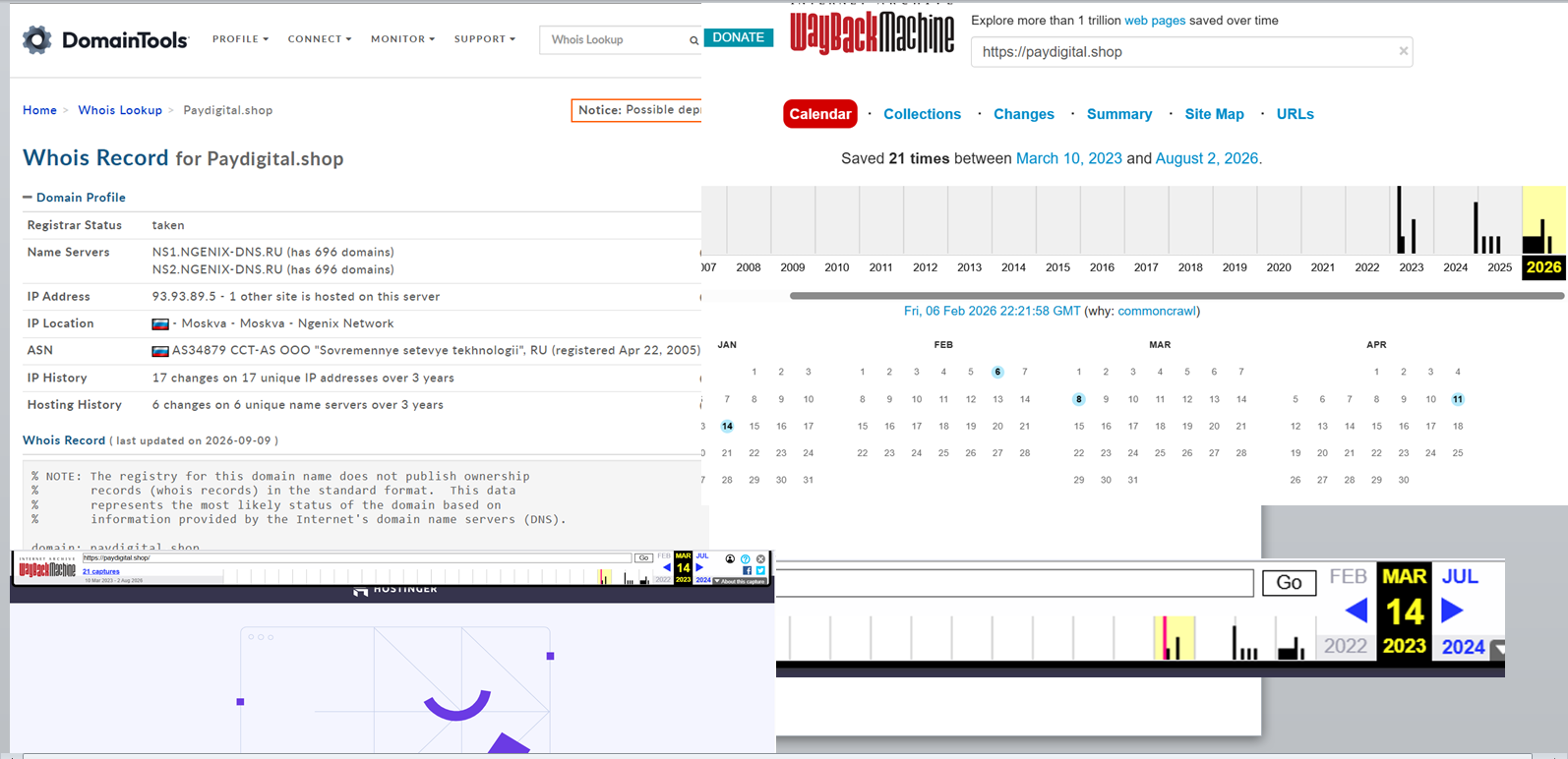The image size is (1568, 759).
Task: Open the PROFILE dropdown menu
Action: [241, 39]
